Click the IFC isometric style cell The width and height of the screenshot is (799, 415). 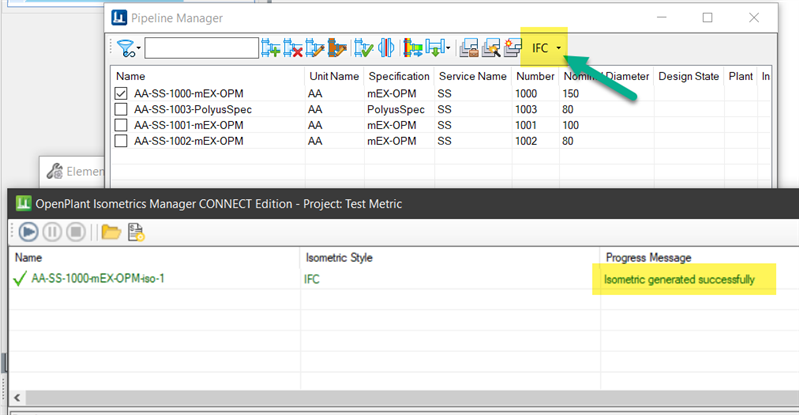point(312,279)
